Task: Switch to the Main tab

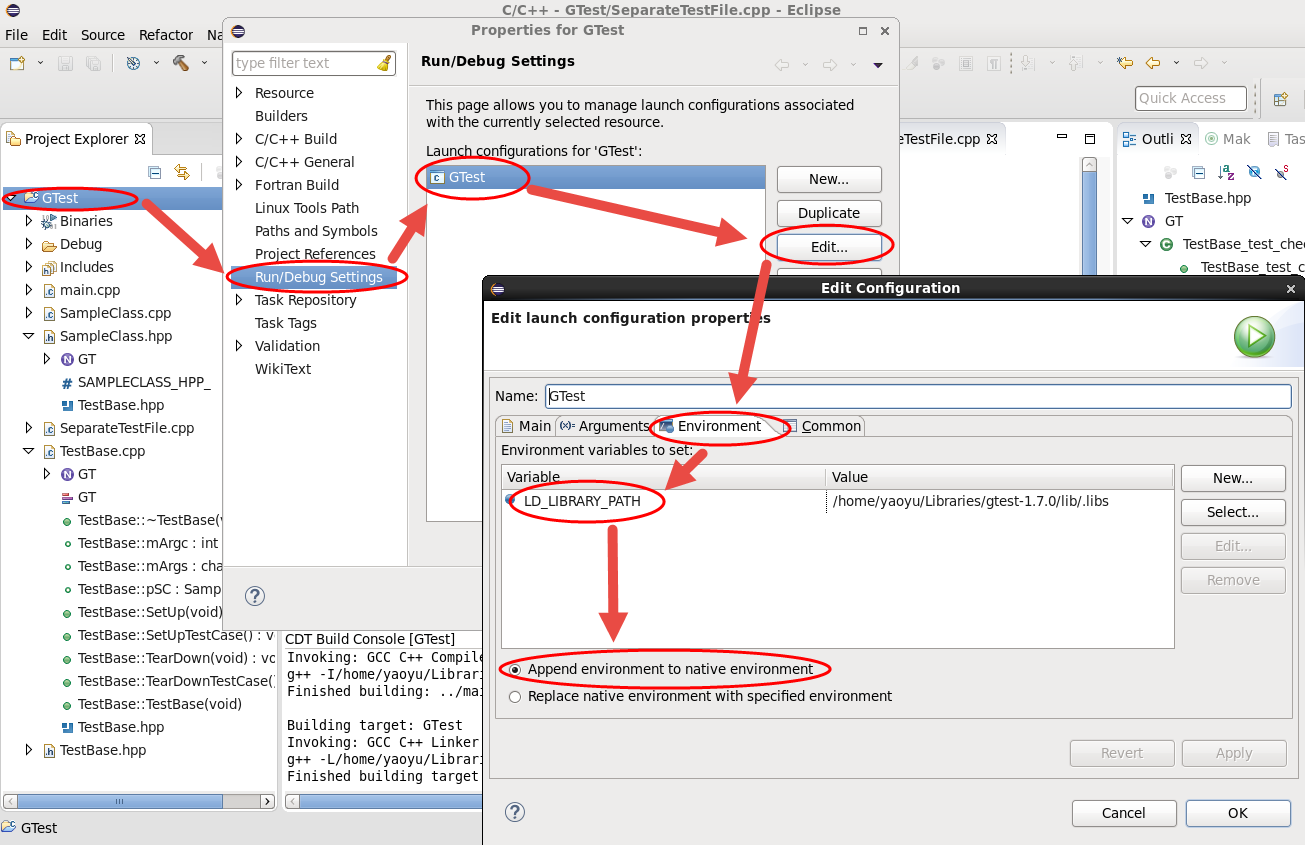Action: tap(526, 426)
